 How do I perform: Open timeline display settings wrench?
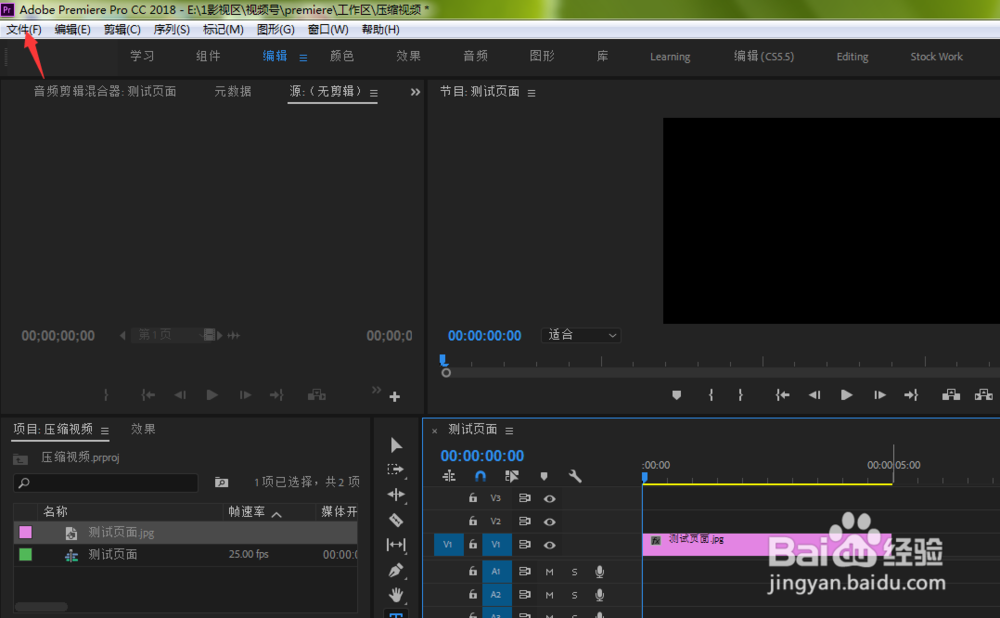[x=575, y=476]
